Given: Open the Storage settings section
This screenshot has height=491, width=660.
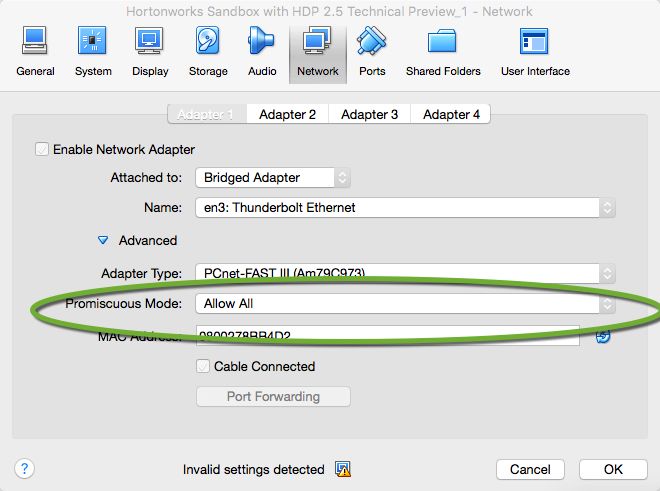Looking at the screenshot, I should coord(208,53).
